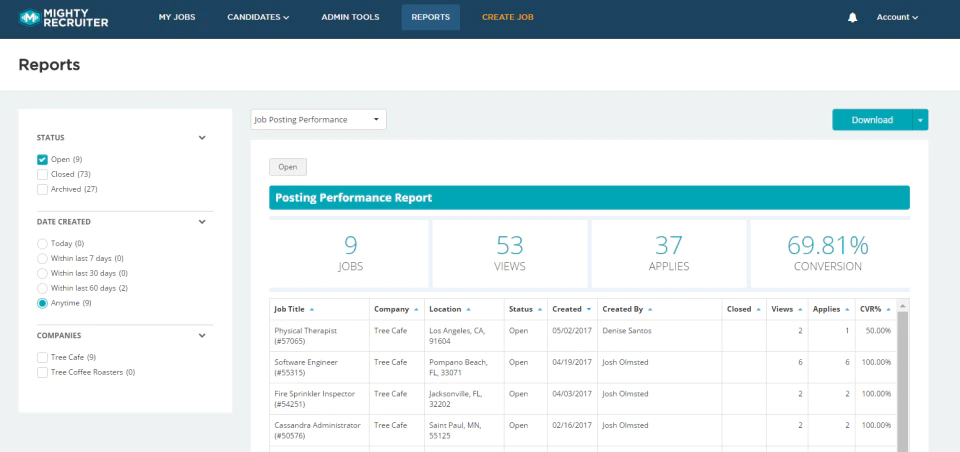Screen dimensions: 960x452
Task: Select Within last 60 days radio
Action: point(42,288)
